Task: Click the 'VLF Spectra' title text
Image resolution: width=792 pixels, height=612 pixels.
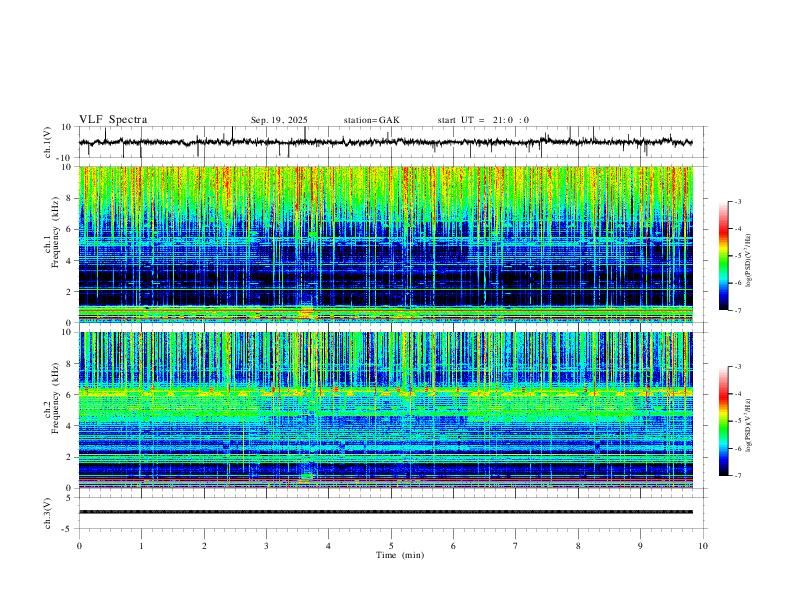Action: click(113, 120)
